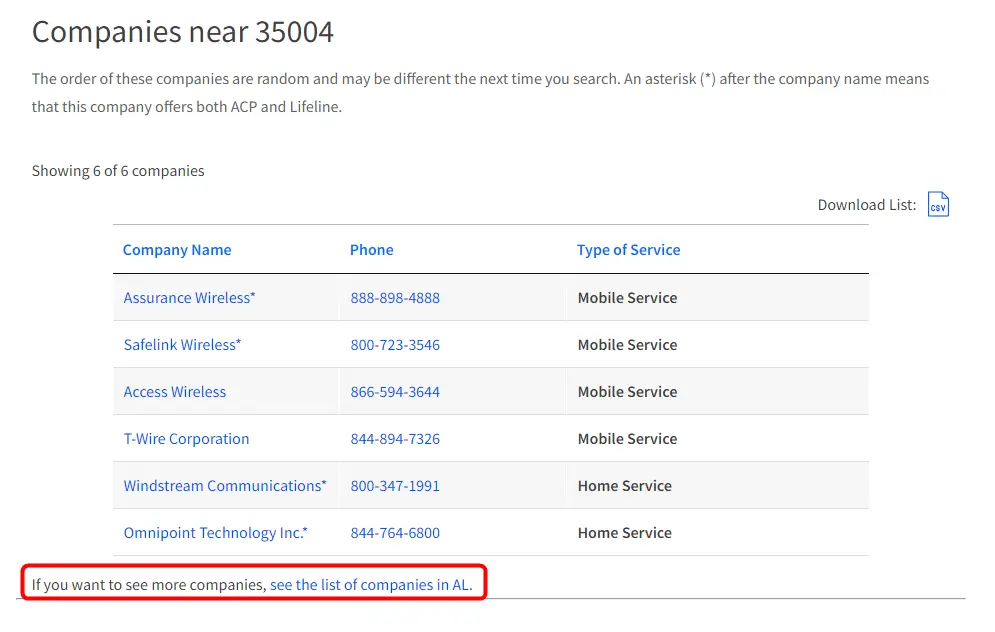Open the Safelink Wireless company link
This screenshot has height=632, width=995.
click(182, 345)
